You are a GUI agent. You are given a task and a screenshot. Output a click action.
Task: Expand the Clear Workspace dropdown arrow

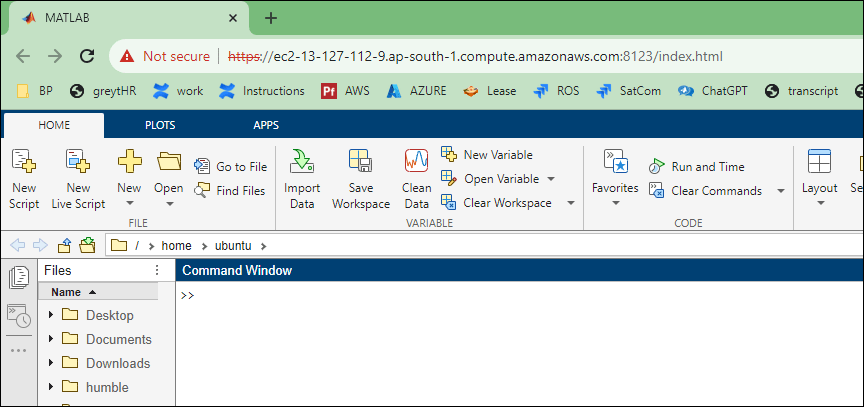[571, 203]
